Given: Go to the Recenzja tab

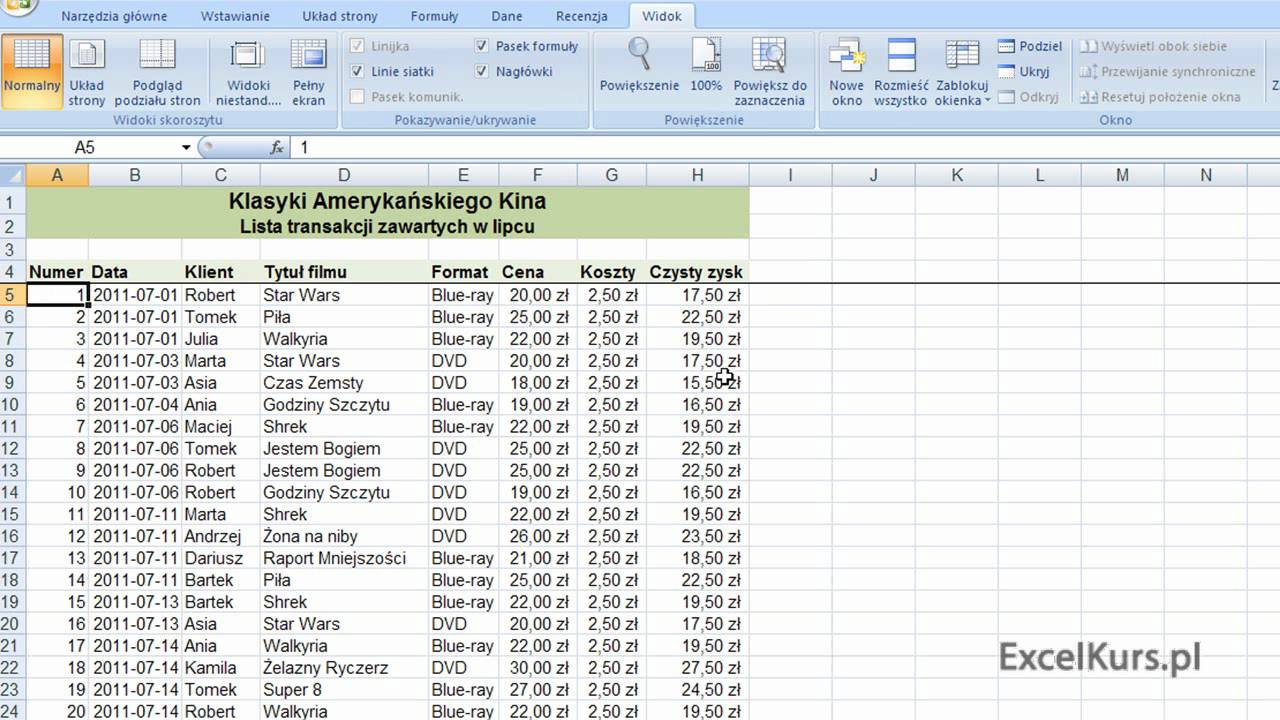Looking at the screenshot, I should coord(582,16).
